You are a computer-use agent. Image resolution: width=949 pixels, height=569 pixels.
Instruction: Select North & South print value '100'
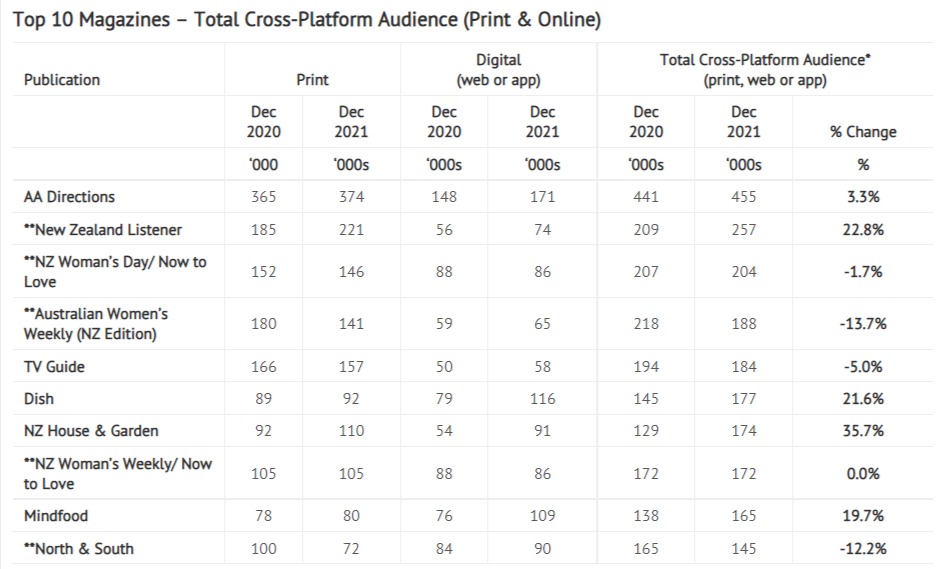pyautogui.click(x=263, y=549)
